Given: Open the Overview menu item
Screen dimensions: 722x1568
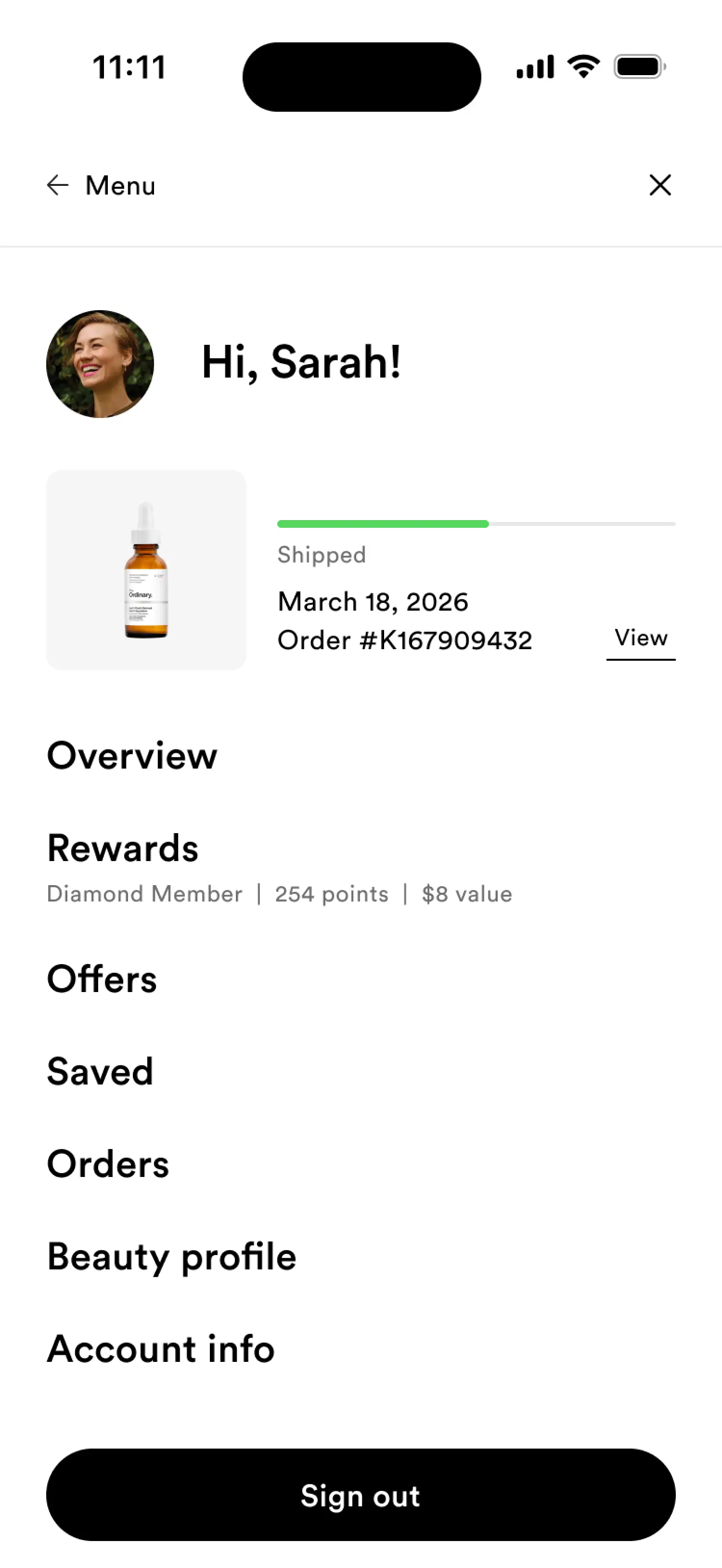Looking at the screenshot, I should (132, 756).
